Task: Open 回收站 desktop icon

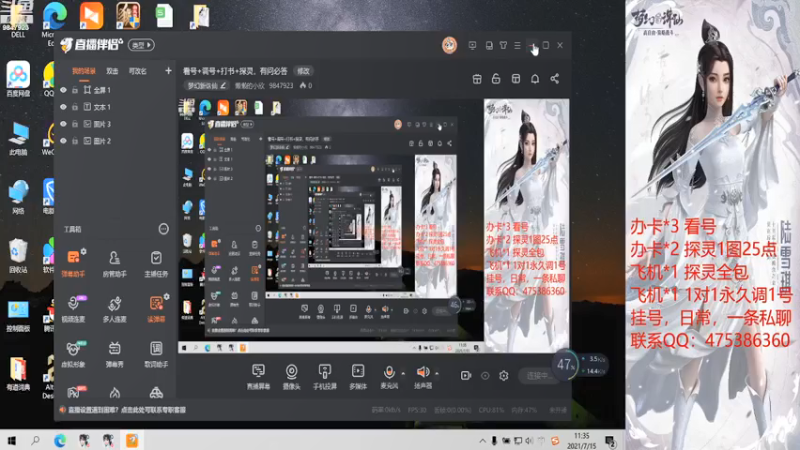Action: click(x=17, y=256)
